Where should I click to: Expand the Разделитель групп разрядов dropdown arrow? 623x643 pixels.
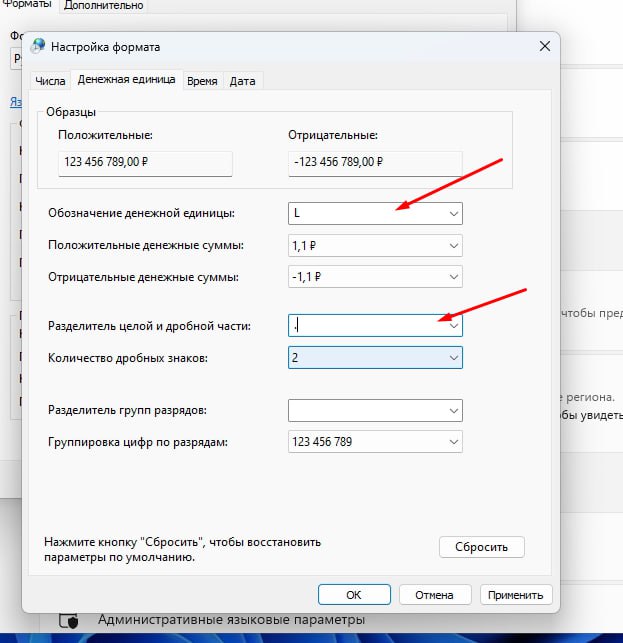[454, 410]
